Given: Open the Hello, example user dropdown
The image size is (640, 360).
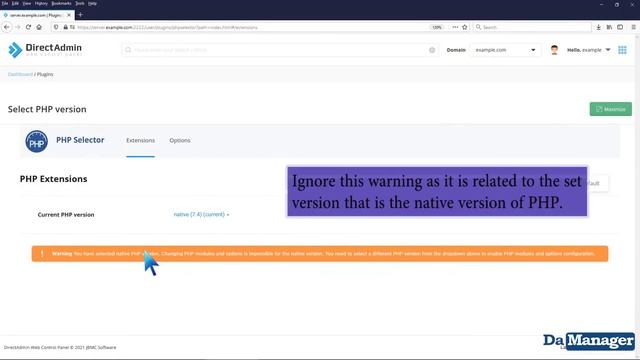Looking at the screenshot, I should (x=588, y=50).
